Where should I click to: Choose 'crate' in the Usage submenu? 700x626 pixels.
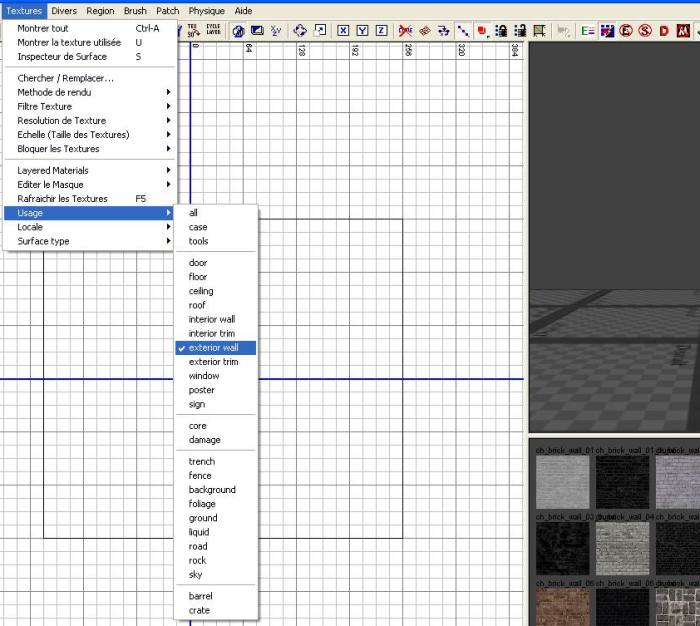click(216, 610)
